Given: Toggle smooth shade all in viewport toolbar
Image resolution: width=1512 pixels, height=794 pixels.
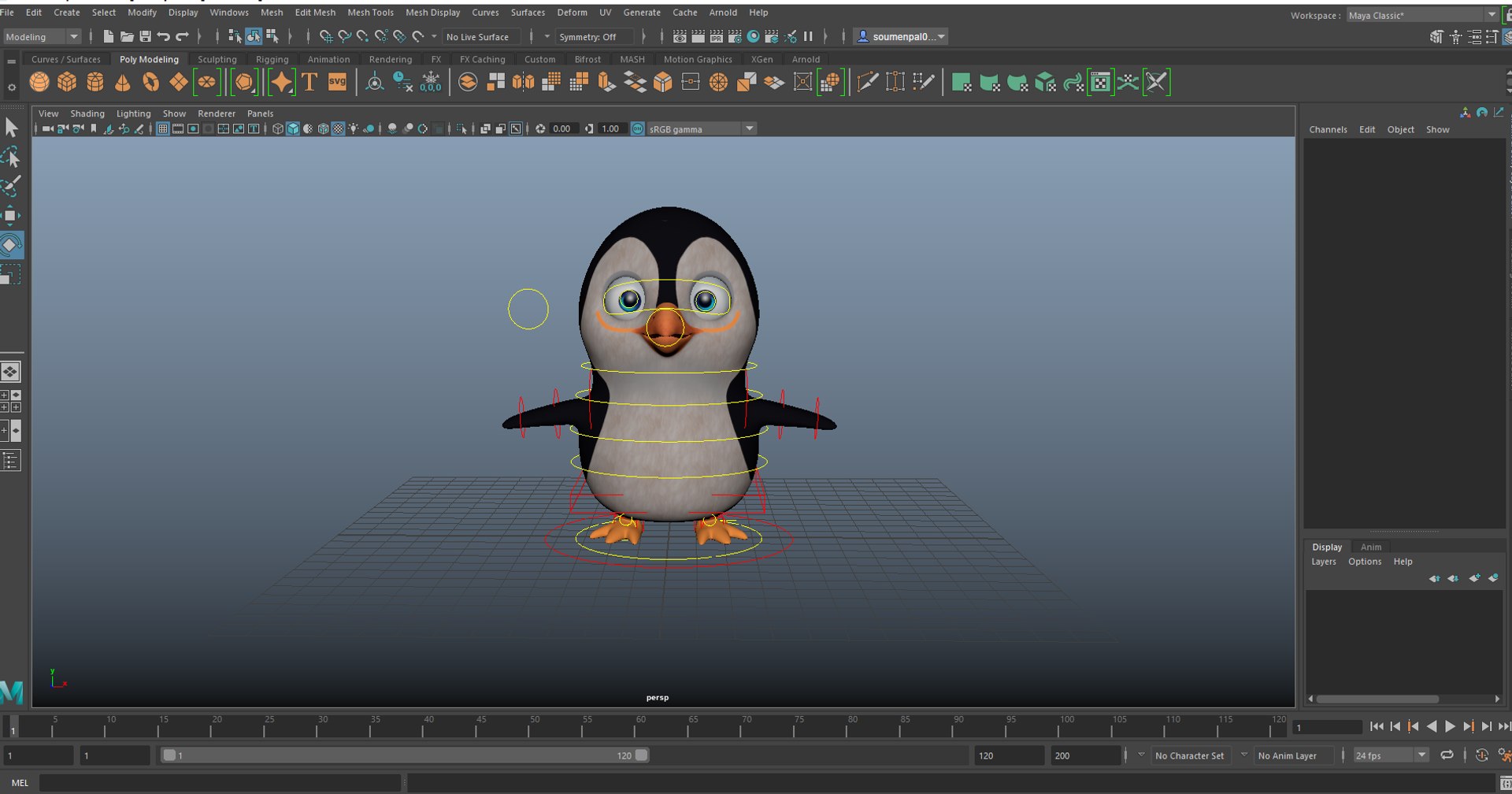Looking at the screenshot, I should pyautogui.click(x=293, y=128).
